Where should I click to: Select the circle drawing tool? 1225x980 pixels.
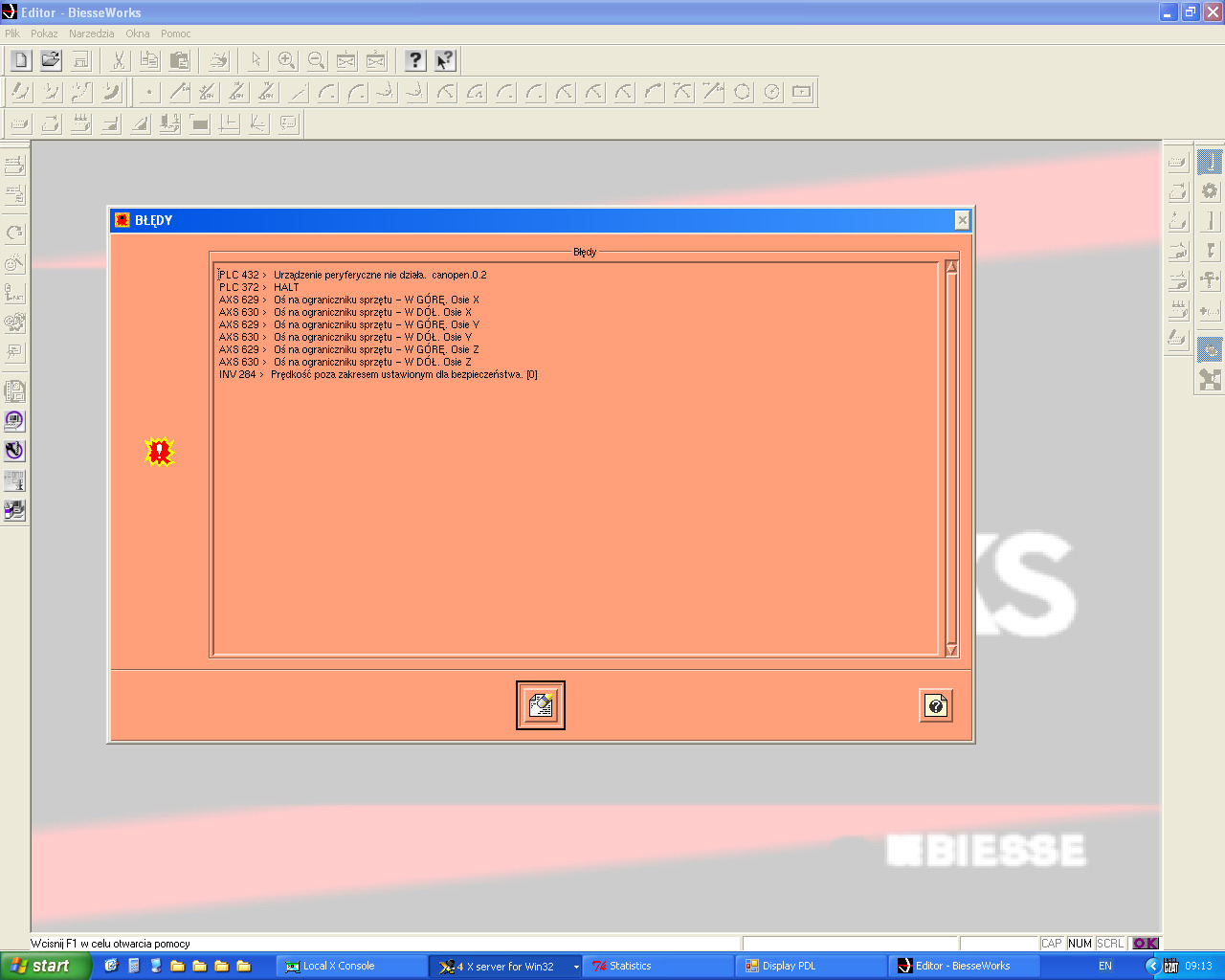(743, 92)
